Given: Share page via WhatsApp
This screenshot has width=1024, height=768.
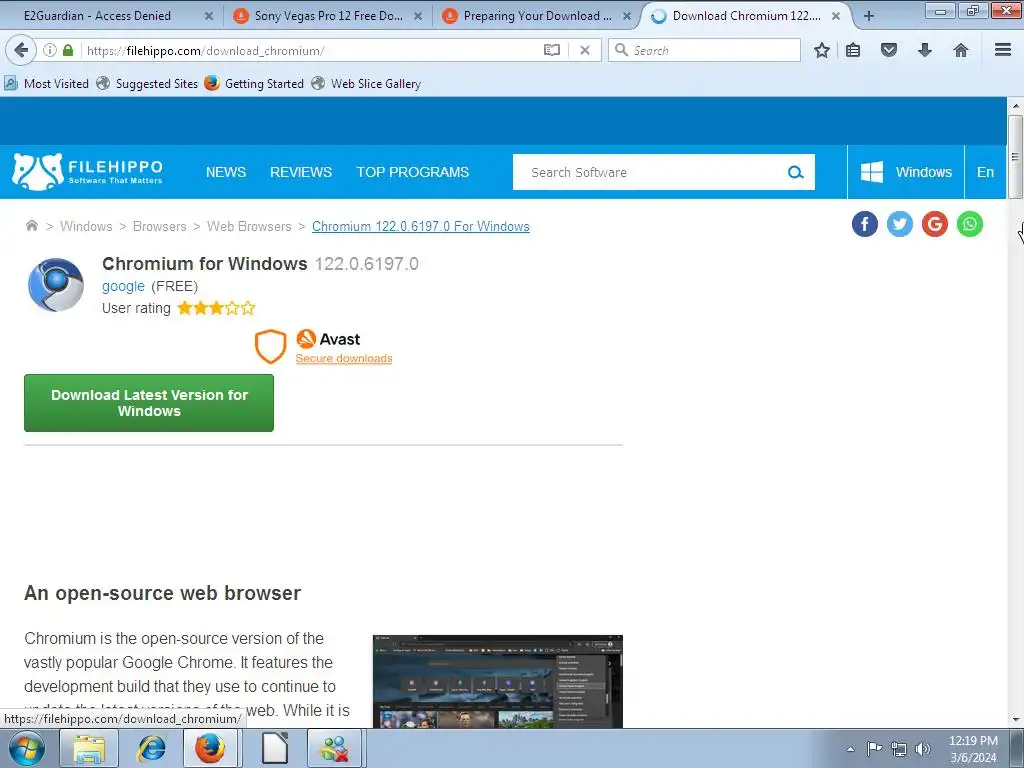Looking at the screenshot, I should (x=970, y=224).
